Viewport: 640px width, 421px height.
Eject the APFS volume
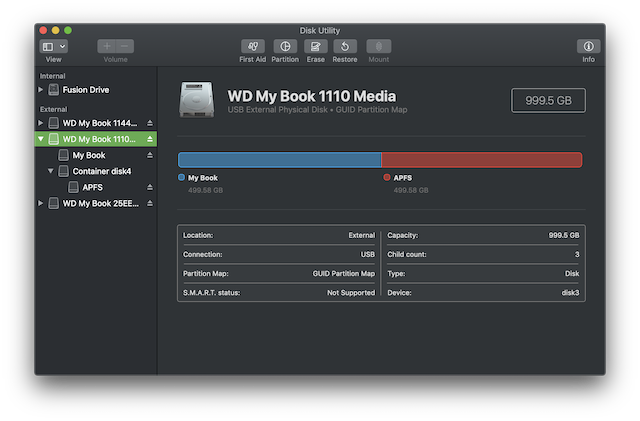tap(150, 187)
